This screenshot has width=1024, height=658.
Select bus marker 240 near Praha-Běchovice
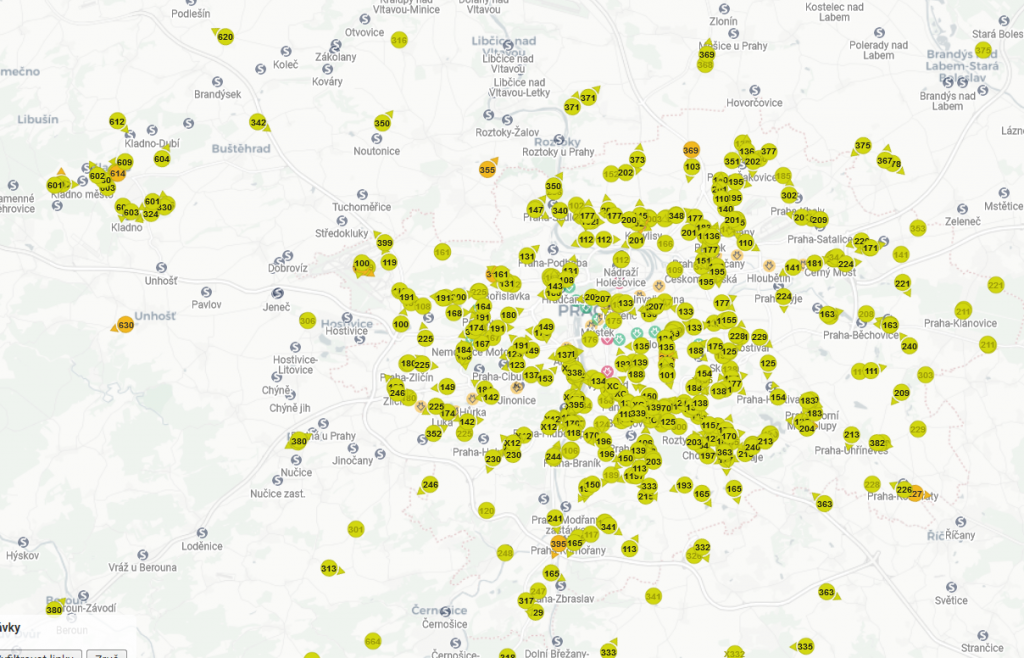click(x=909, y=346)
